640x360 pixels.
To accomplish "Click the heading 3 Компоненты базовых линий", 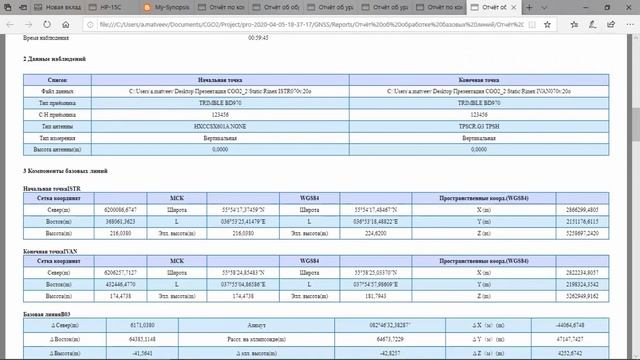I will click(x=65, y=171).
